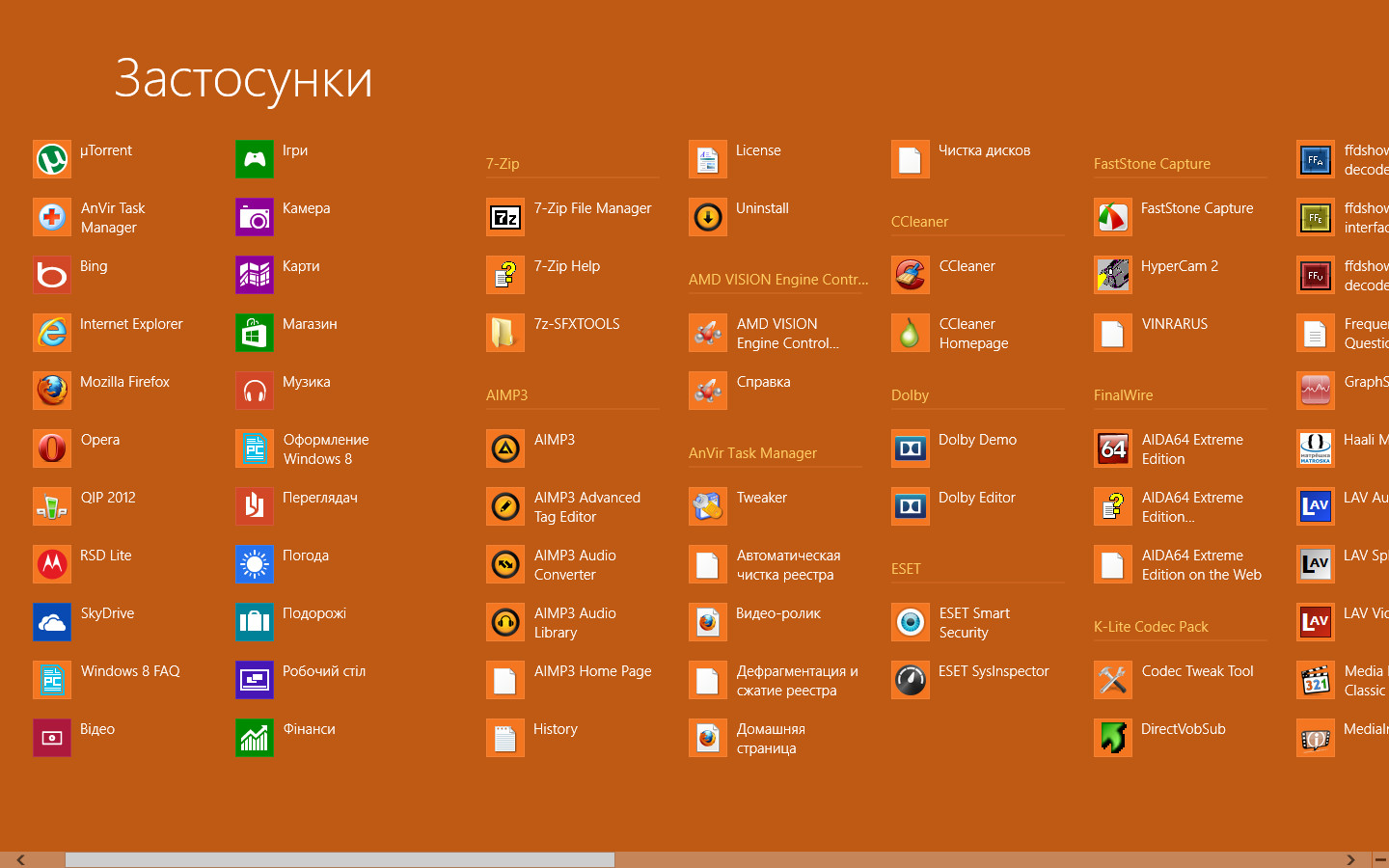Screen dimensions: 1389x868
Task: Open the Bing app icon
Action: click(52, 275)
